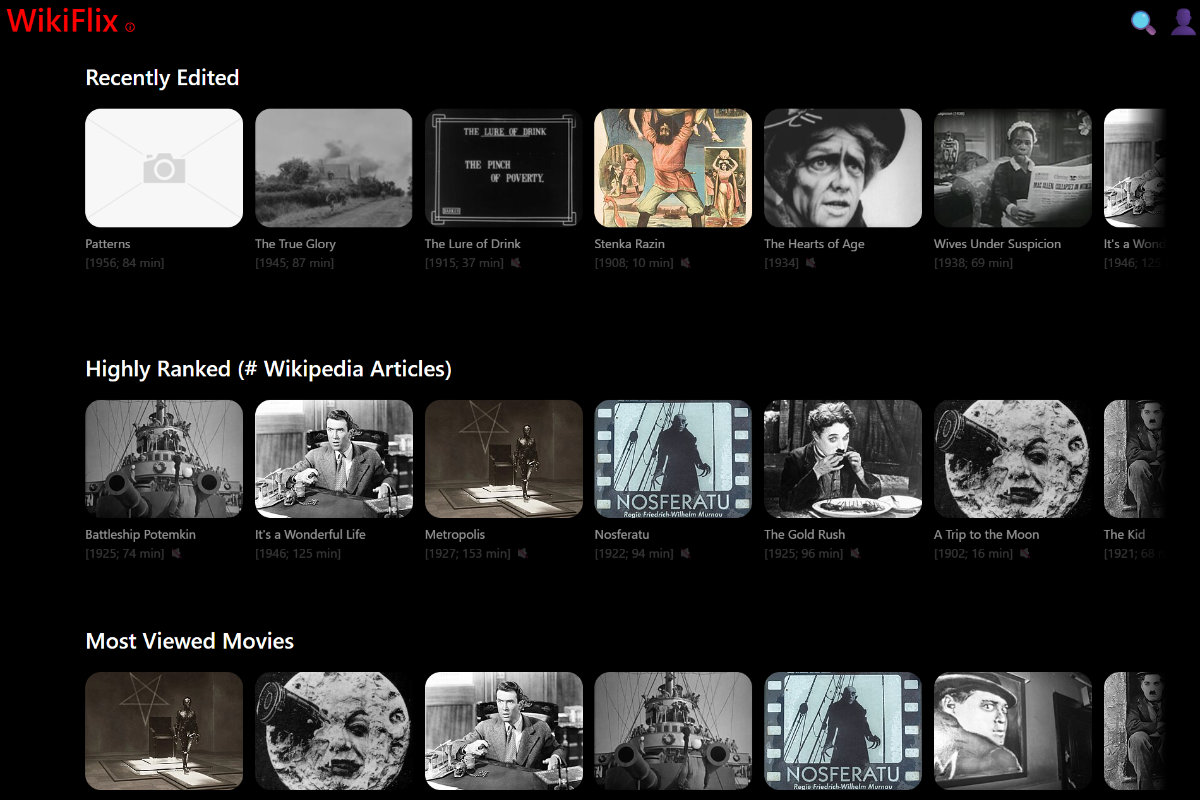Open the user profile icon
Screen dimensions: 1200x800
point(1183,22)
